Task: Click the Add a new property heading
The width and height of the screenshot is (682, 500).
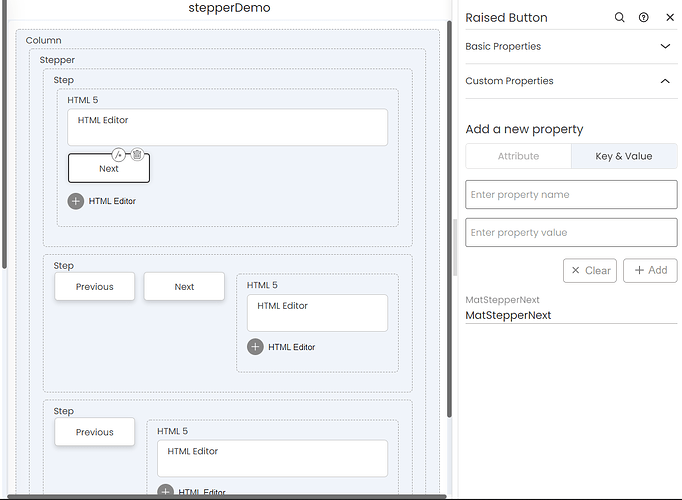Action: tap(524, 129)
